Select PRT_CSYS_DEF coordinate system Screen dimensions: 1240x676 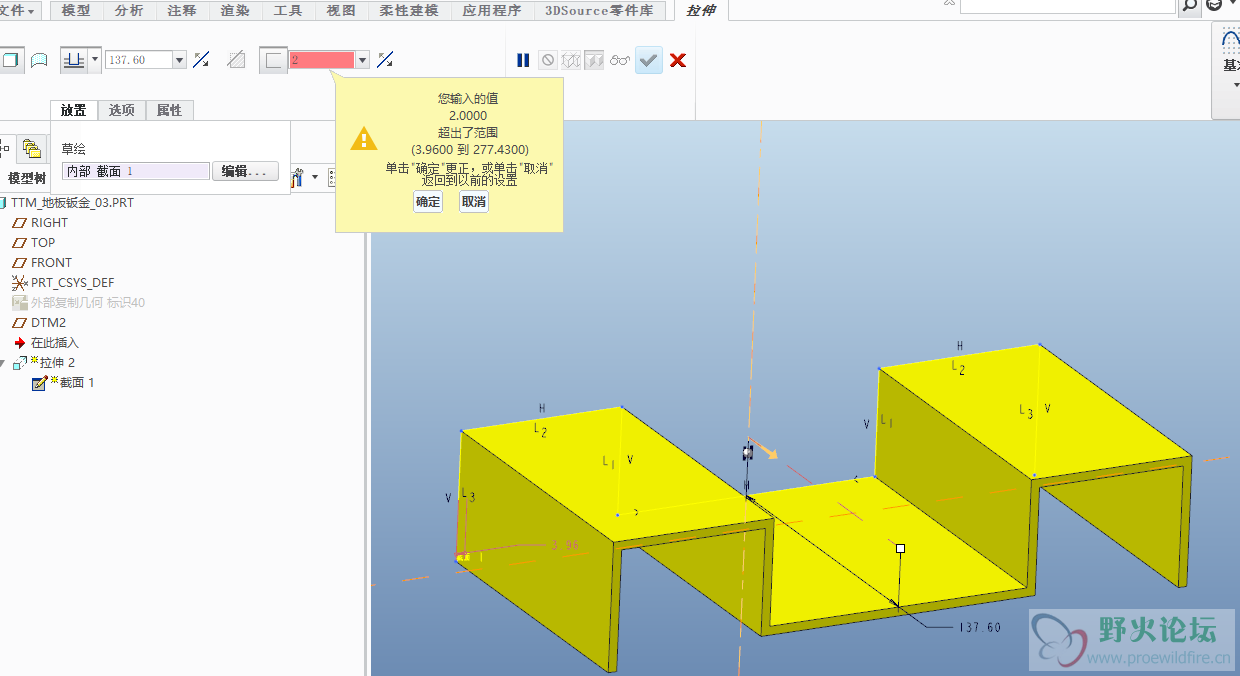point(63,282)
